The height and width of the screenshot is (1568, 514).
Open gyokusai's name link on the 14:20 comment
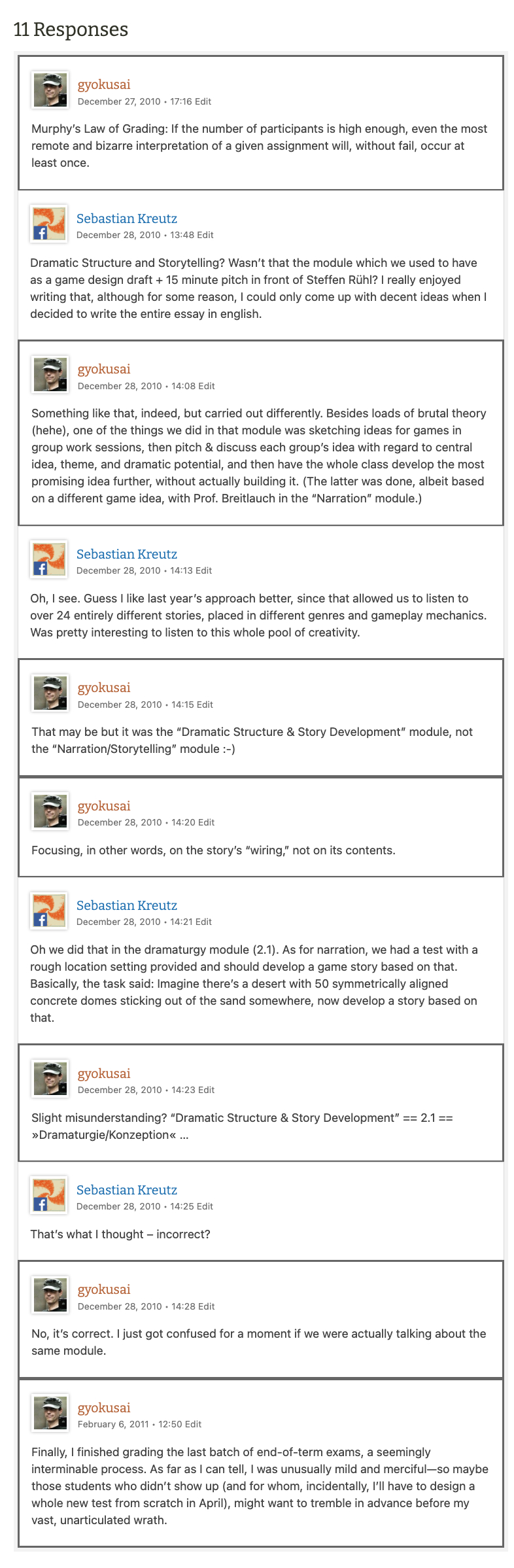(104, 806)
